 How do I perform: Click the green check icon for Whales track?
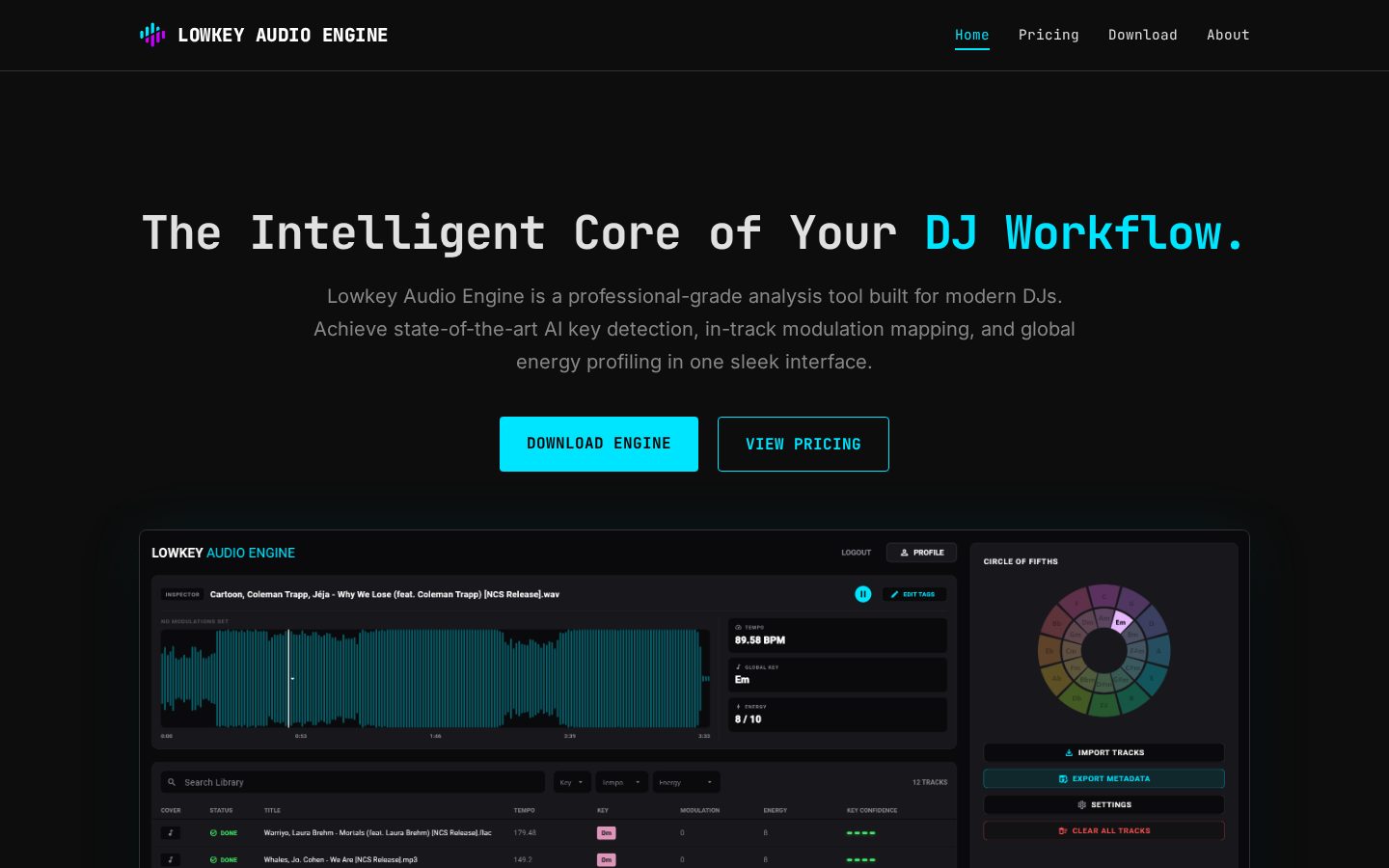click(x=213, y=859)
